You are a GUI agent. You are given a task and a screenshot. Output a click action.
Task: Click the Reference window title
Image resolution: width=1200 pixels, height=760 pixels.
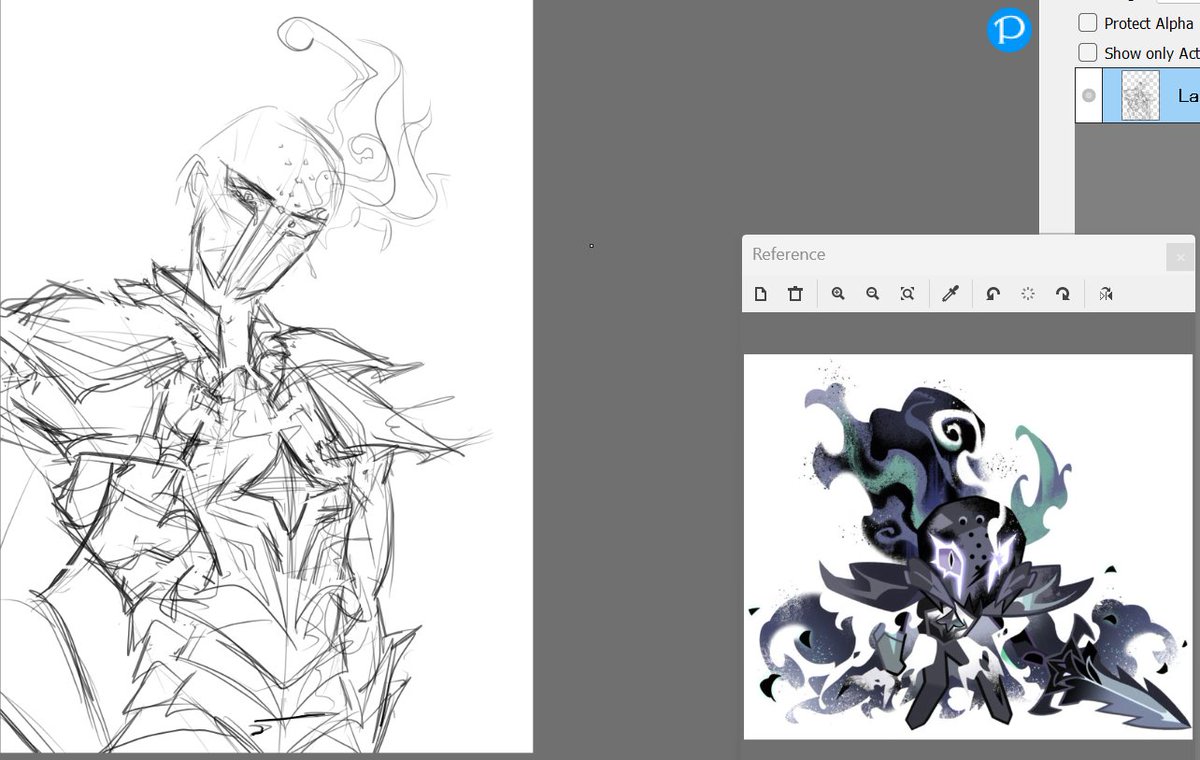click(789, 254)
